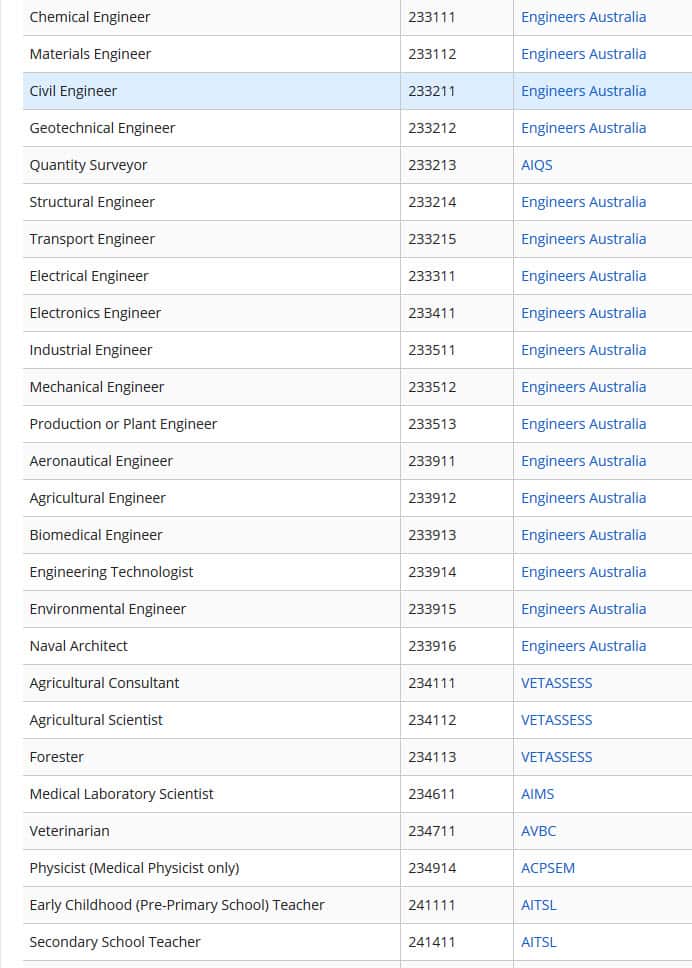Click VETASSESS link for Agricultural Consultant

pos(556,682)
